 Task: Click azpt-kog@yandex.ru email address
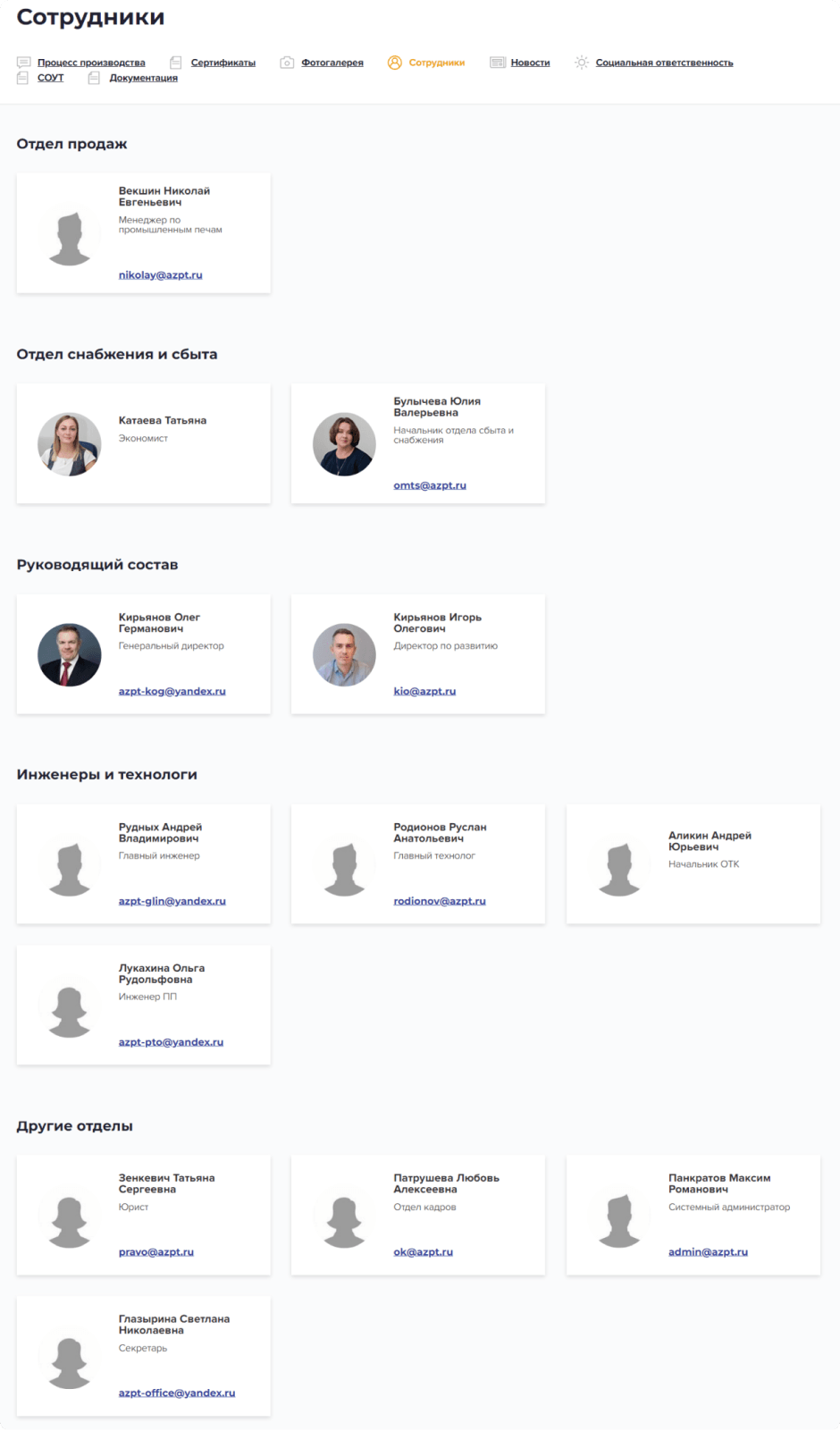point(172,691)
